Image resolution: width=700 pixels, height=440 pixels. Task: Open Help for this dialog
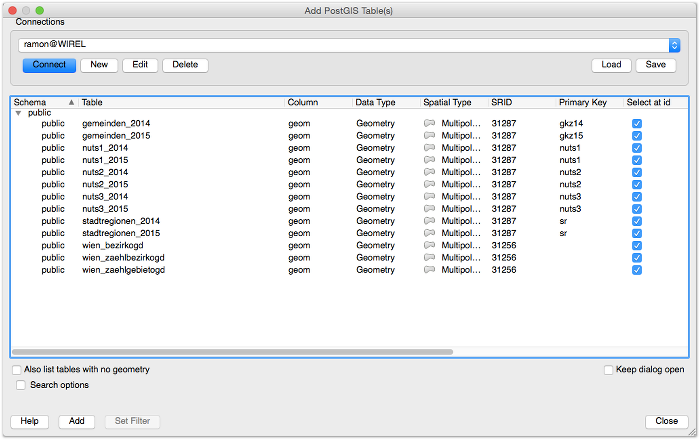tap(29, 421)
